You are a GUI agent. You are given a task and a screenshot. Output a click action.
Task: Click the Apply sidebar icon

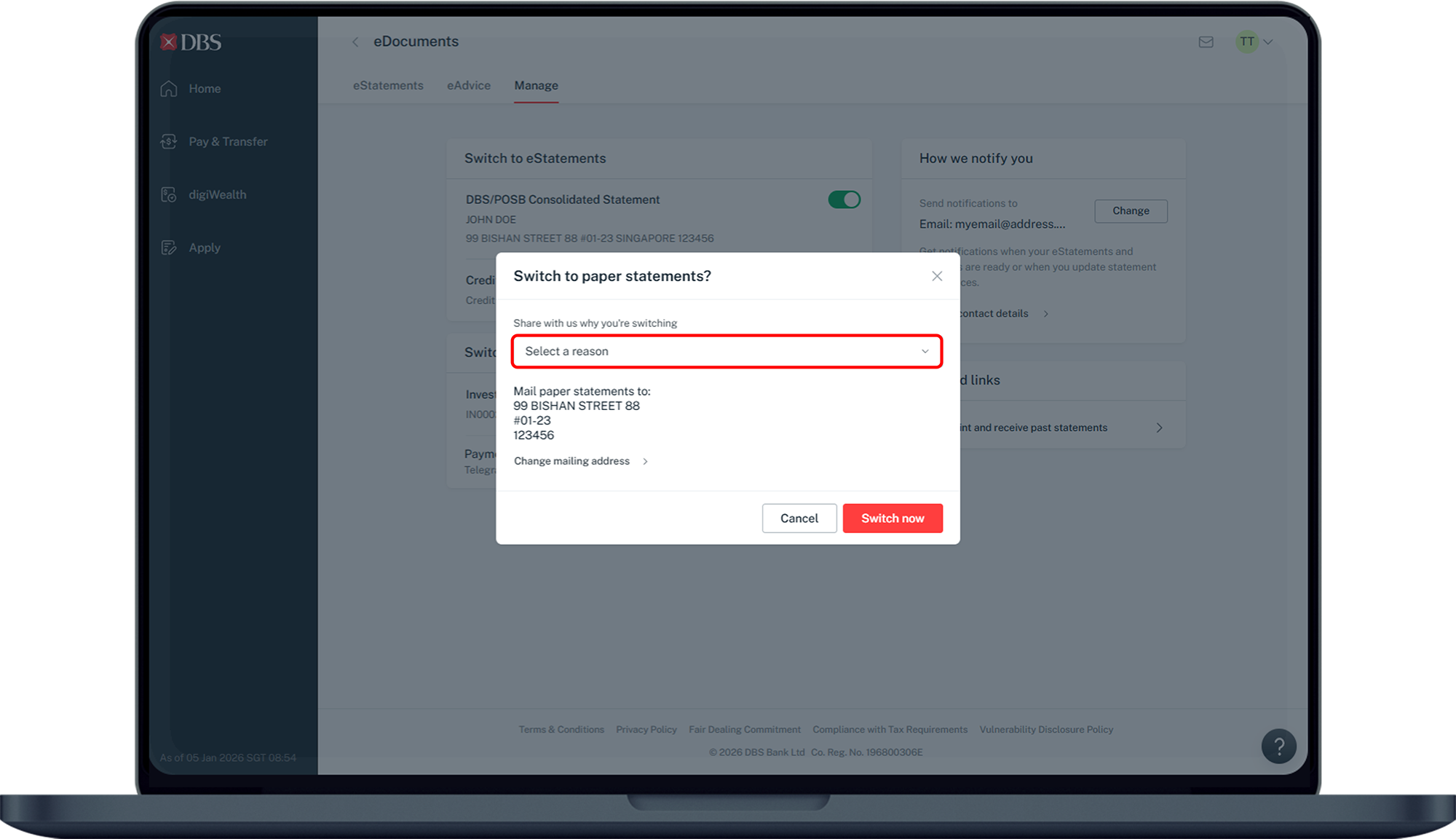[169, 248]
